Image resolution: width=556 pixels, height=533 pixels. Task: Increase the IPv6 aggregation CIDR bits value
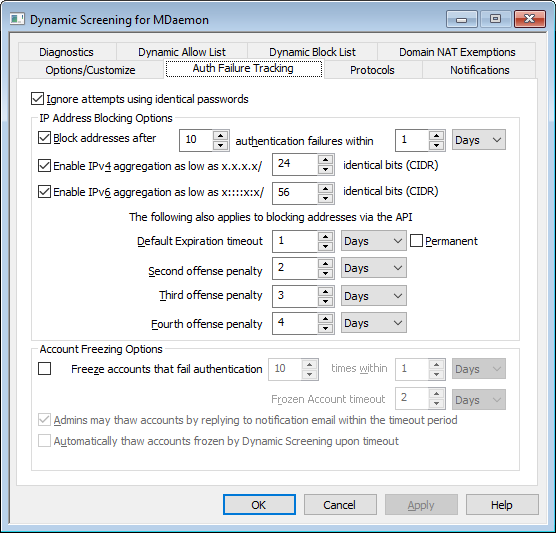tap(325, 188)
